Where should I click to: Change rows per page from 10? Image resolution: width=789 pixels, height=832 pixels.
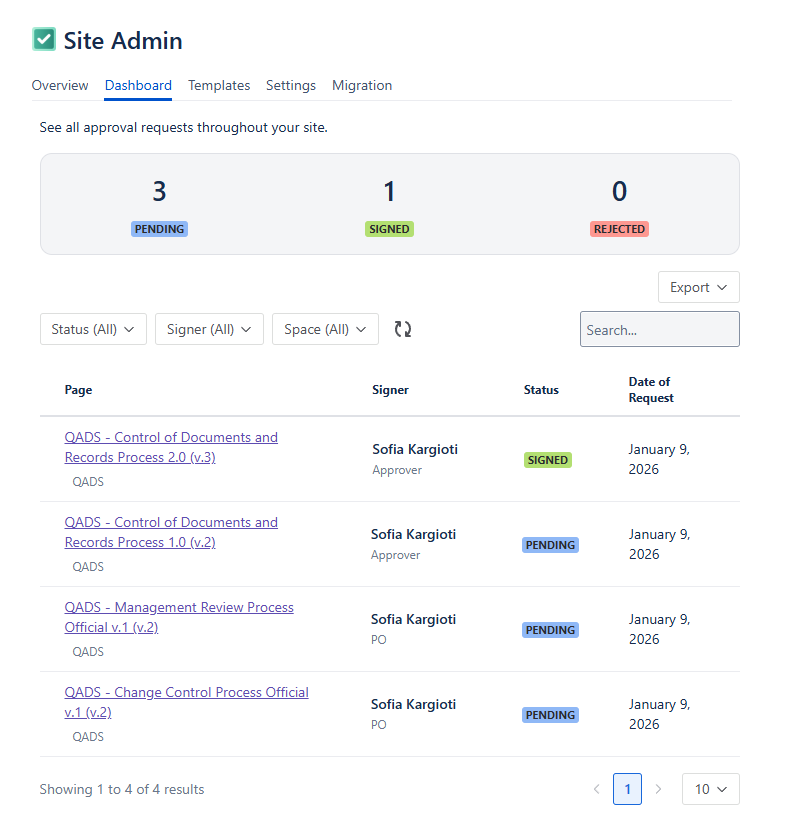tap(710, 789)
